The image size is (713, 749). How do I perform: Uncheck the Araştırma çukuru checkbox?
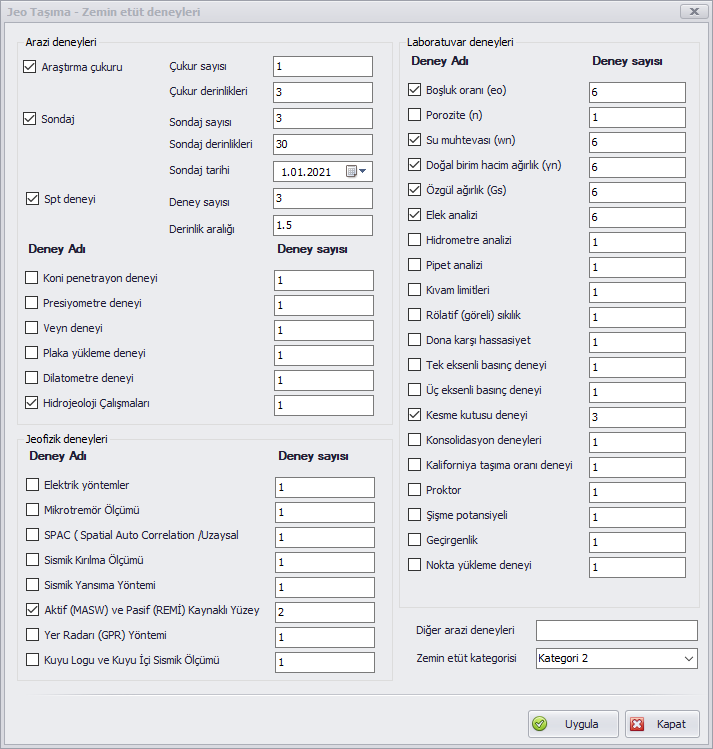[30, 66]
